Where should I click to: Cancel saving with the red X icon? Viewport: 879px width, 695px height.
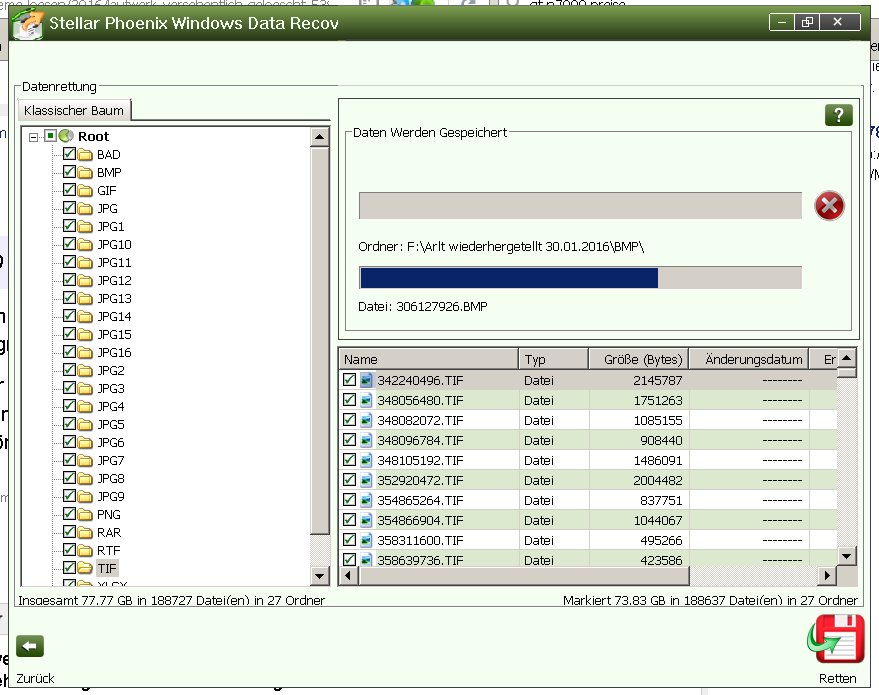(829, 206)
